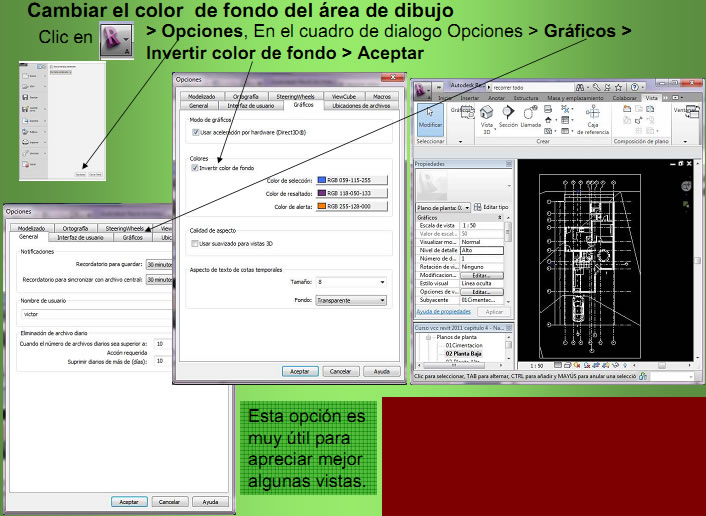
Task: Select 02 Planta Baja in project browser
Action: tap(462, 353)
